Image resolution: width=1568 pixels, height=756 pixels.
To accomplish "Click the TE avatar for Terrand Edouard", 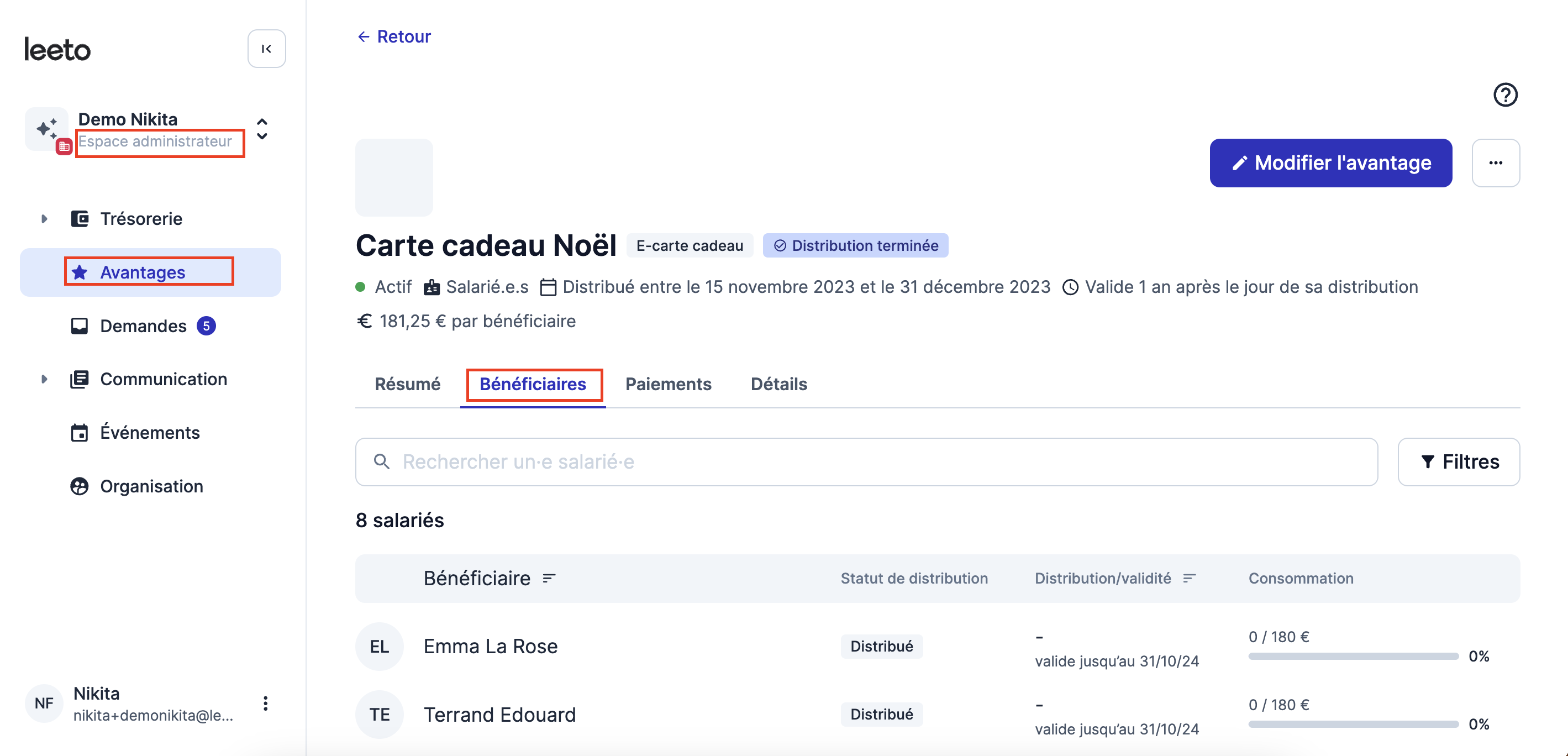I will click(380, 715).
